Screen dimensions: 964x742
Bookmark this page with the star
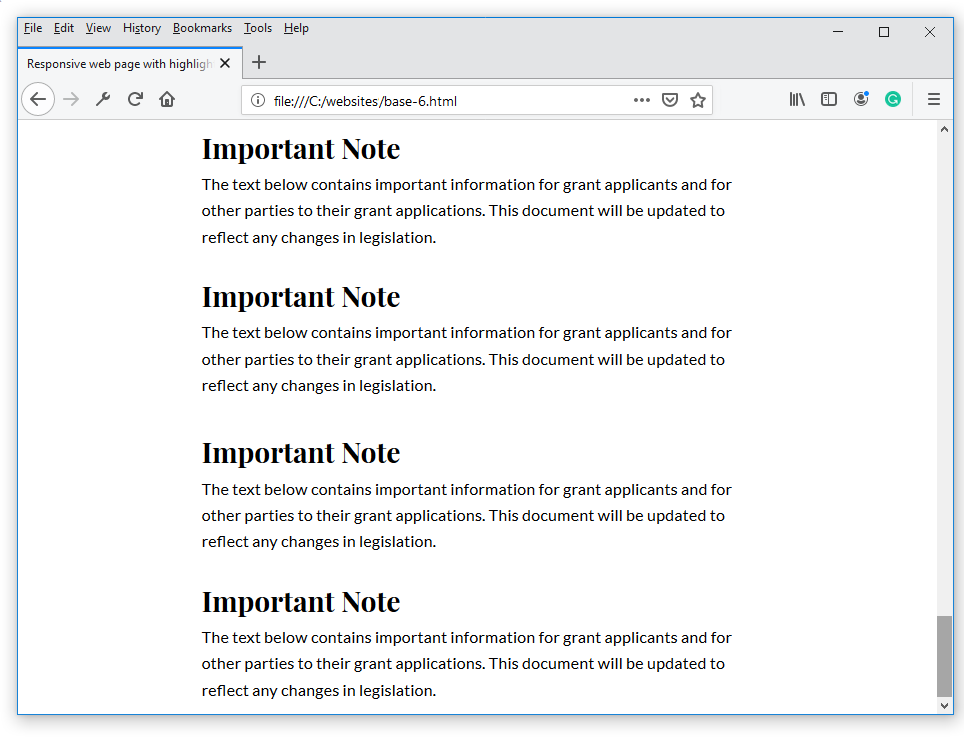pos(698,100)
